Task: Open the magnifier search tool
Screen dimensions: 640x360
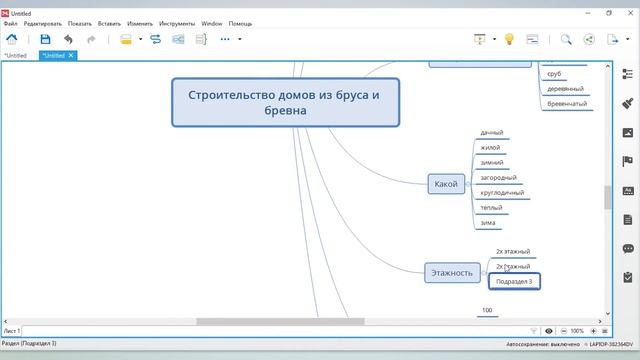Action: click(x=566, y=39)
